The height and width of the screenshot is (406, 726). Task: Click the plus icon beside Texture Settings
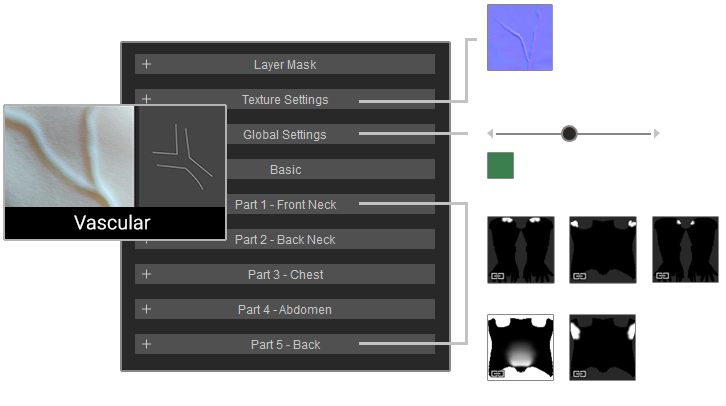tap(147, 99)
